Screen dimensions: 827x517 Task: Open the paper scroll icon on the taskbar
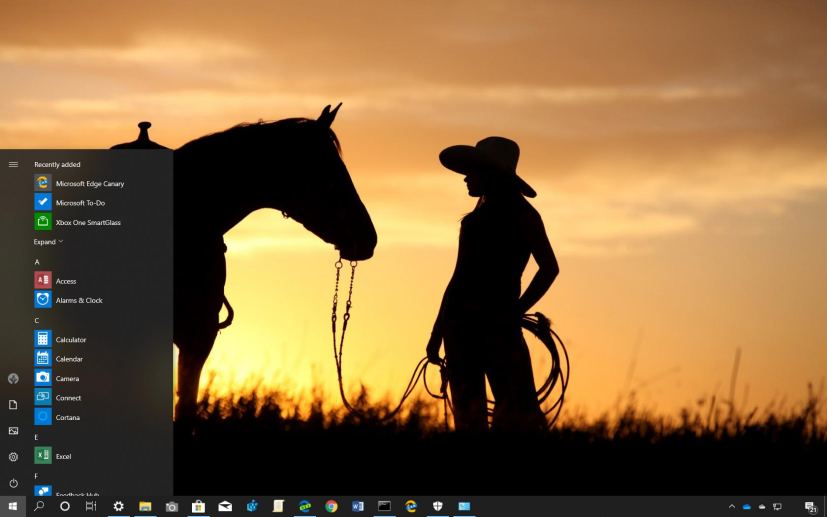[x=278, y=506]
